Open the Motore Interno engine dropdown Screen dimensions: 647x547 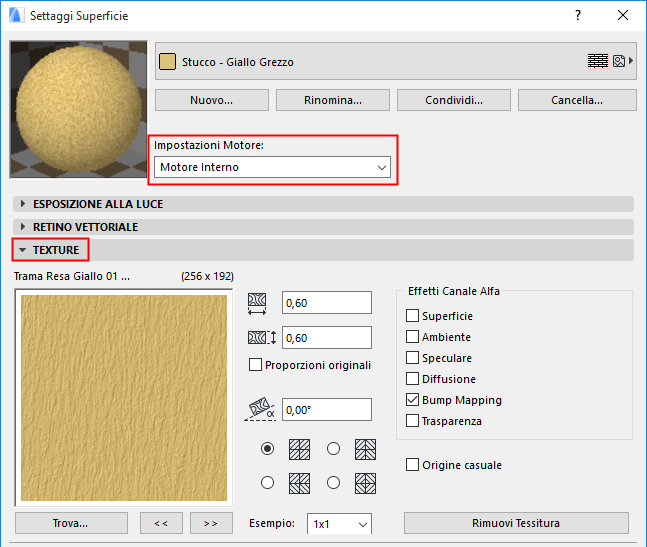272,167
